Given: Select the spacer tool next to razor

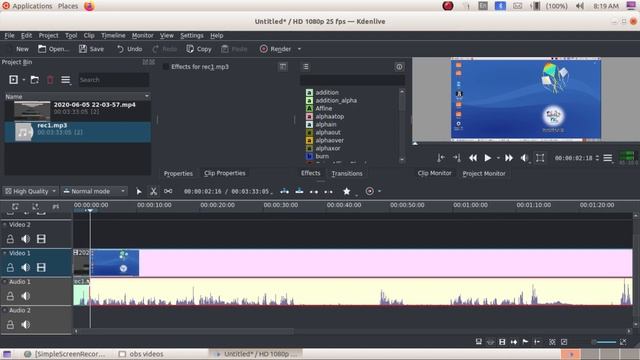Looking at the screenshot, I should [168, 191].
